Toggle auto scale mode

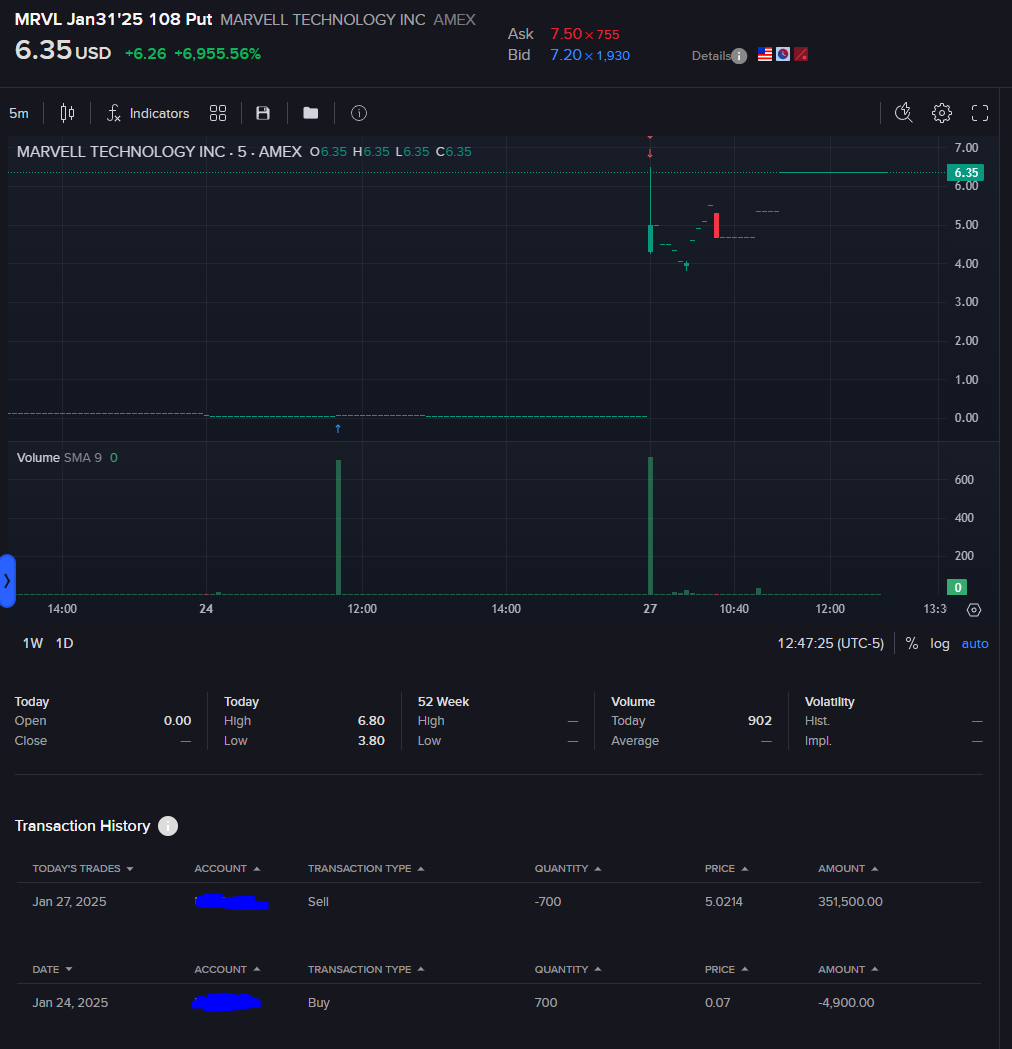point(975,643)
